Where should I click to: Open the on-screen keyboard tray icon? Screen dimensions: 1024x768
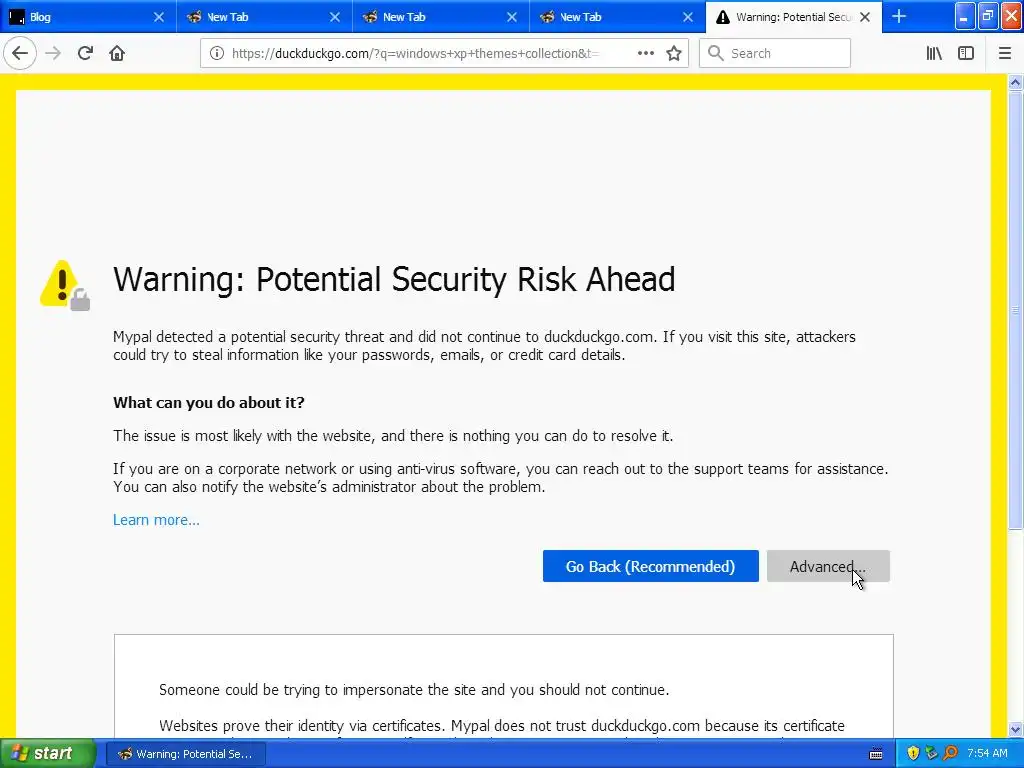pyautogui.click(x=876, y=754)
